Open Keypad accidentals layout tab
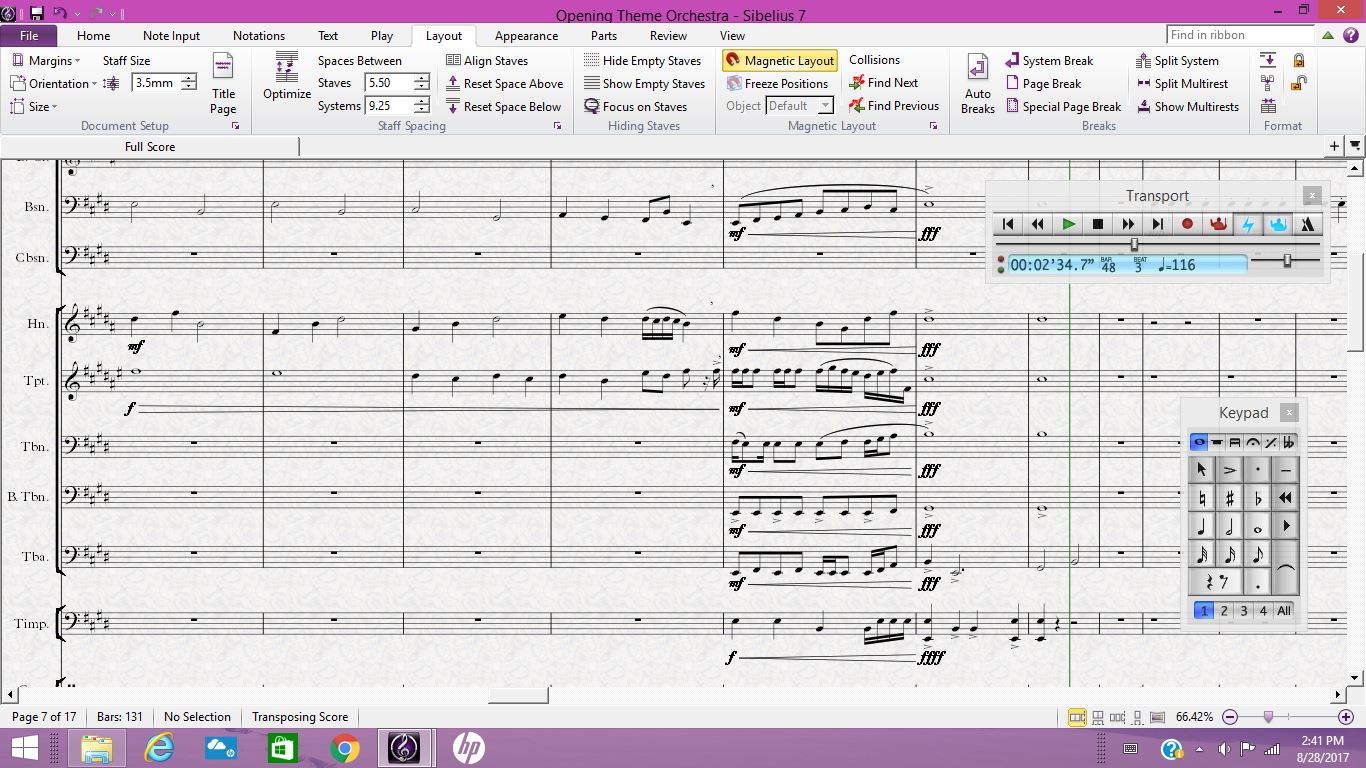Screen dimensions: 1366x768 tap(1289, 442)
